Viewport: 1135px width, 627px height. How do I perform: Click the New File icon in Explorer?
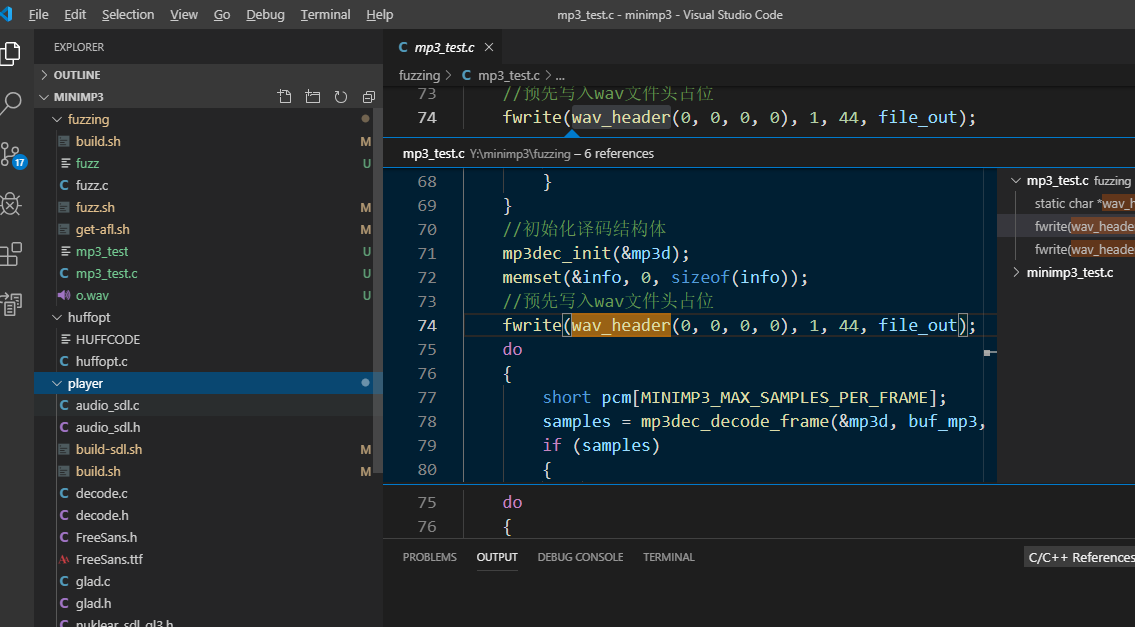[x=284, y=96]
